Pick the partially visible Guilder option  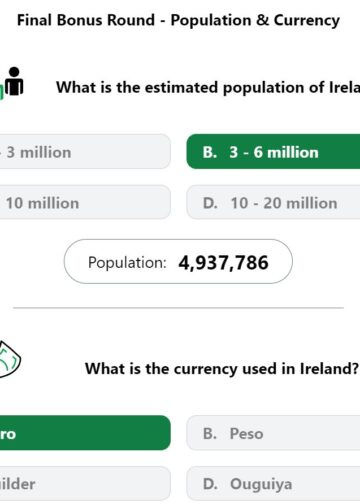click(85, 484)
